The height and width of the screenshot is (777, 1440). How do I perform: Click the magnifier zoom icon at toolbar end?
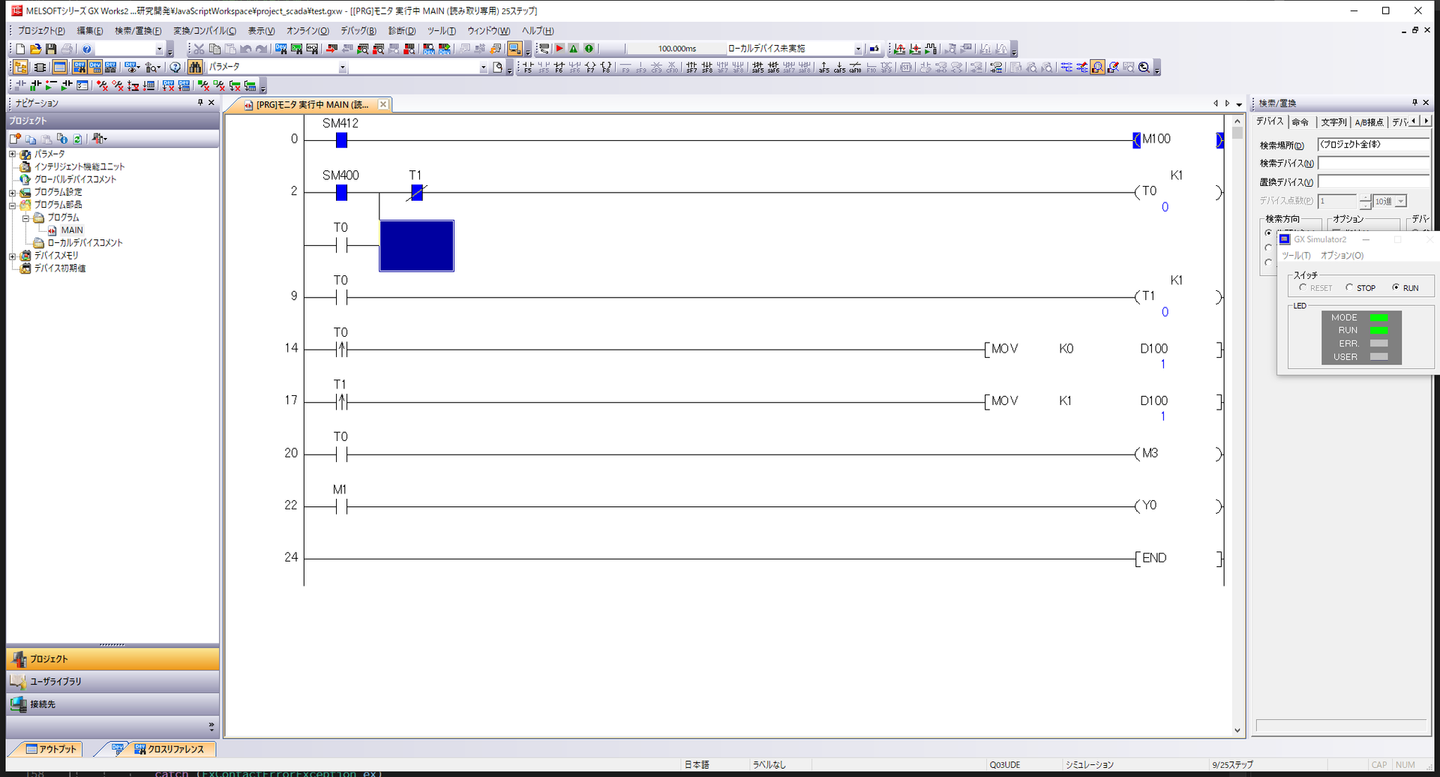click(1144, 67)
